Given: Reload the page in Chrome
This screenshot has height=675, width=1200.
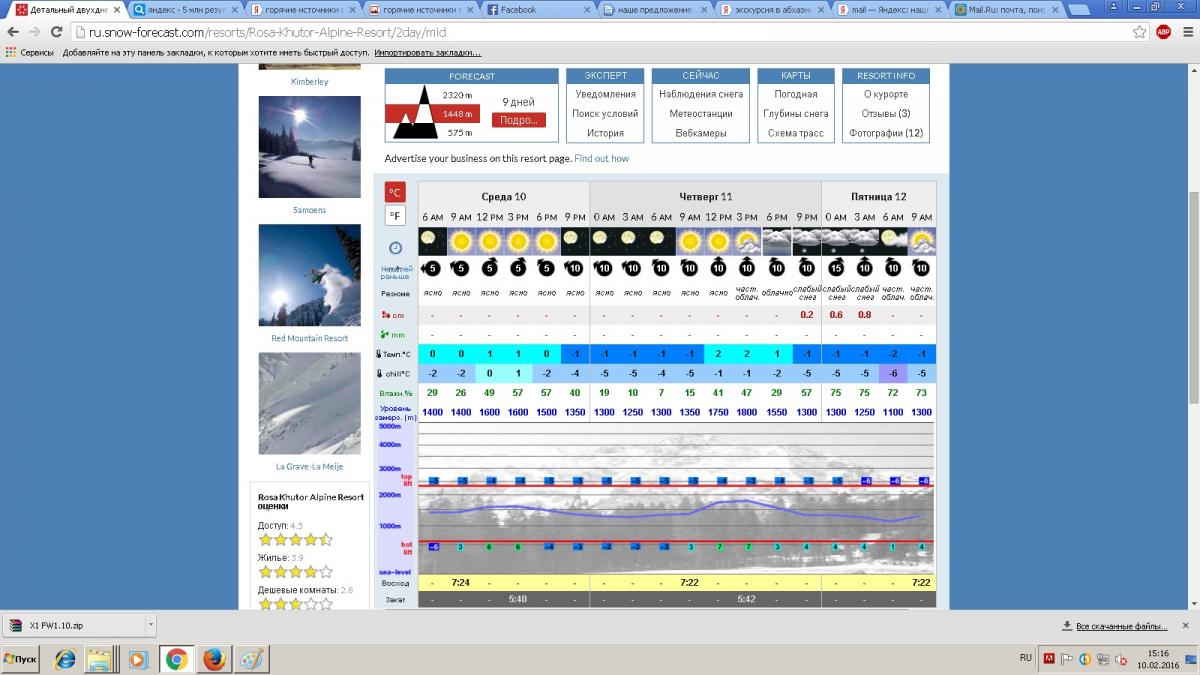Looking at the screenshot, I should 56,32.
